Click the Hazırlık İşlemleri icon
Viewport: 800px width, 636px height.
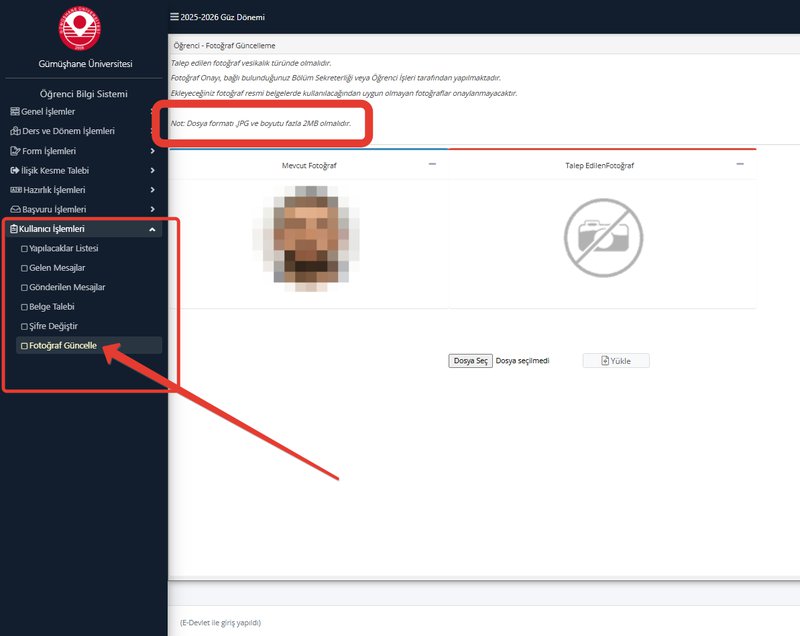coord(14,190)
